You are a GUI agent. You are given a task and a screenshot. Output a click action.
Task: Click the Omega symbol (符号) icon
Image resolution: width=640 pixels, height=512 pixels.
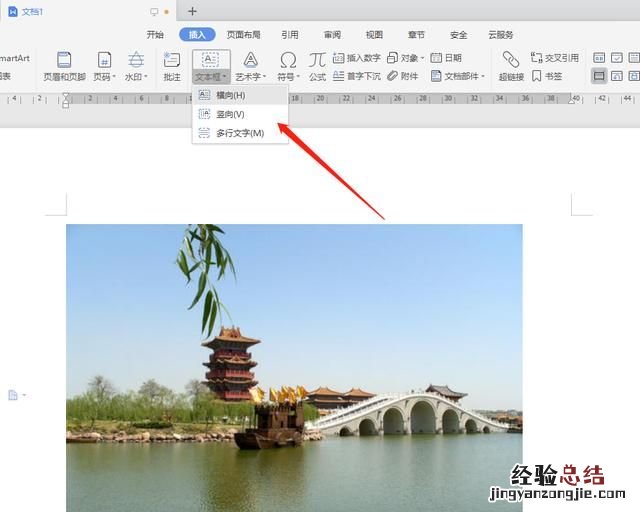pos(288,60)
